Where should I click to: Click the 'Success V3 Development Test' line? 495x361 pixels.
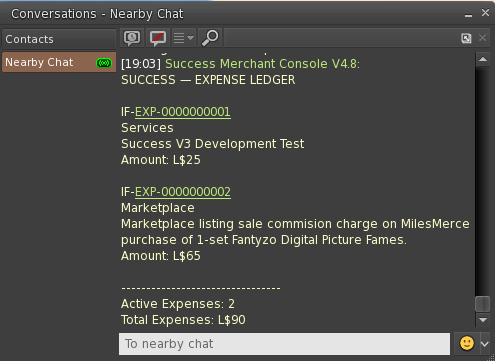coord(212,144)
